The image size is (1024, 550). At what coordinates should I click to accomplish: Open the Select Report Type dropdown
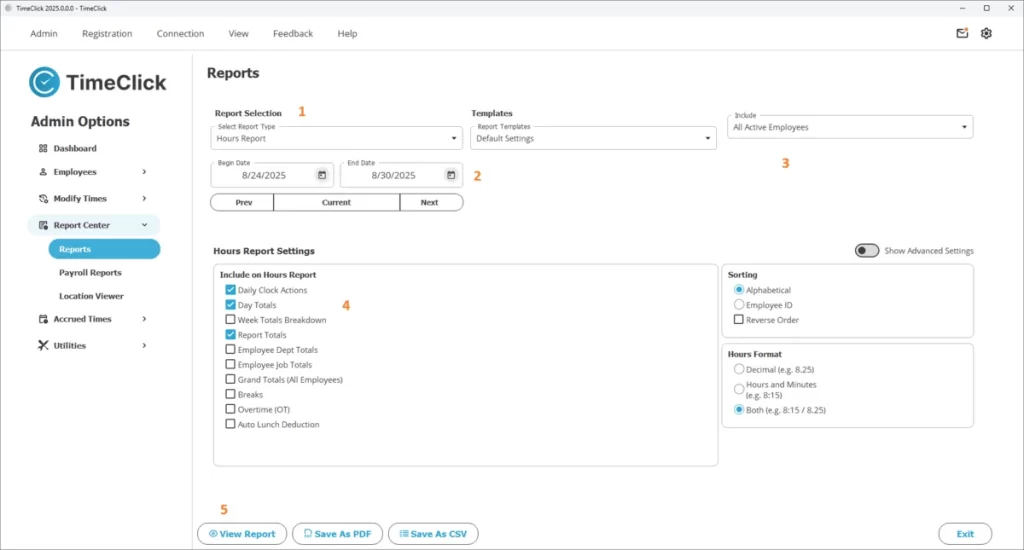tap(337, 139)
